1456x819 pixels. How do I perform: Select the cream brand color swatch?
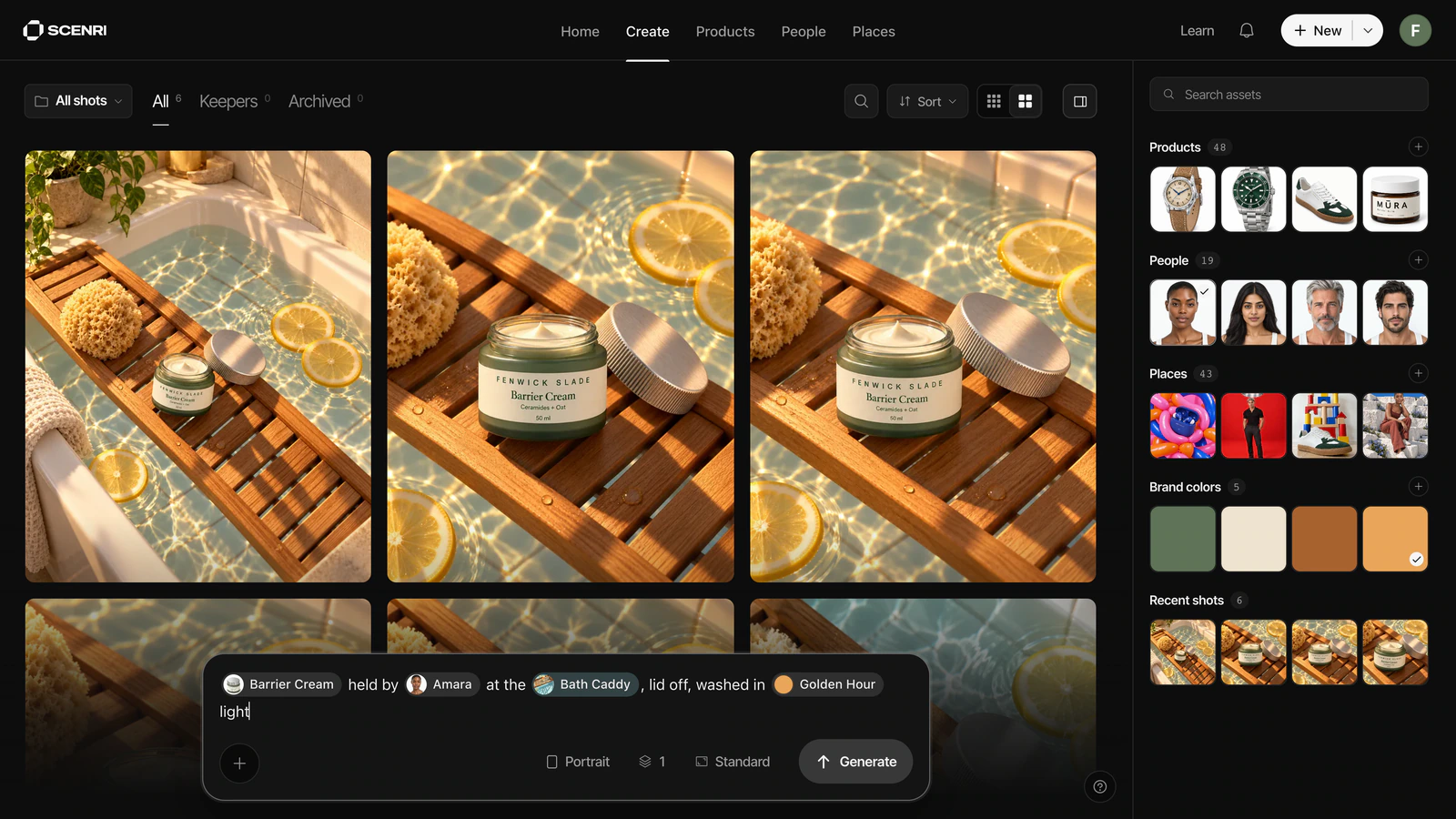1253,539
